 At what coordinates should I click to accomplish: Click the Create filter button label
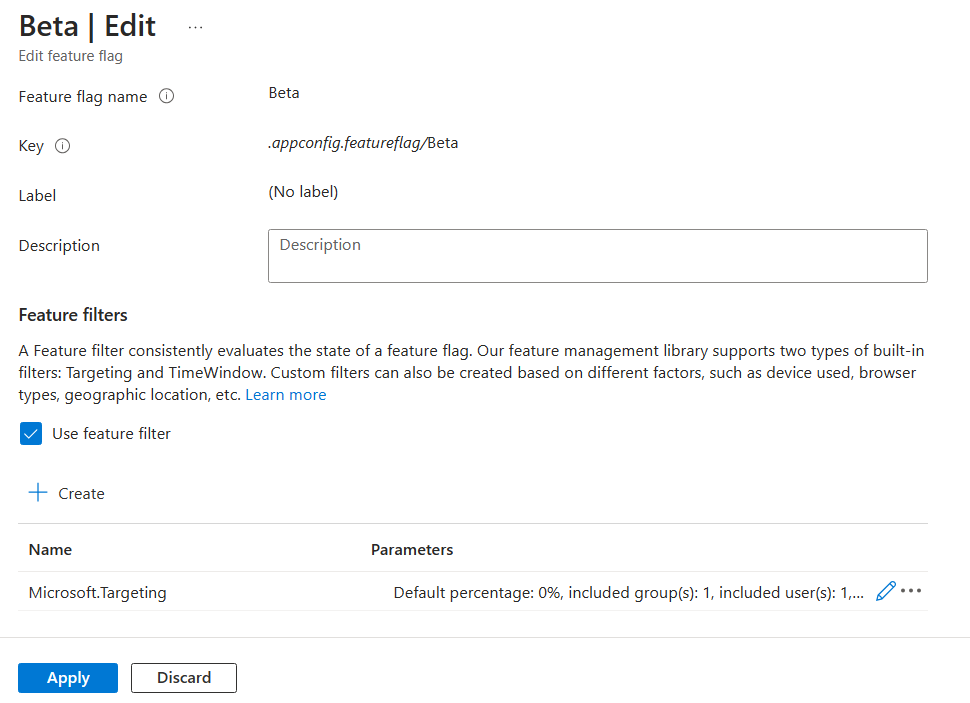click(81, 494)
